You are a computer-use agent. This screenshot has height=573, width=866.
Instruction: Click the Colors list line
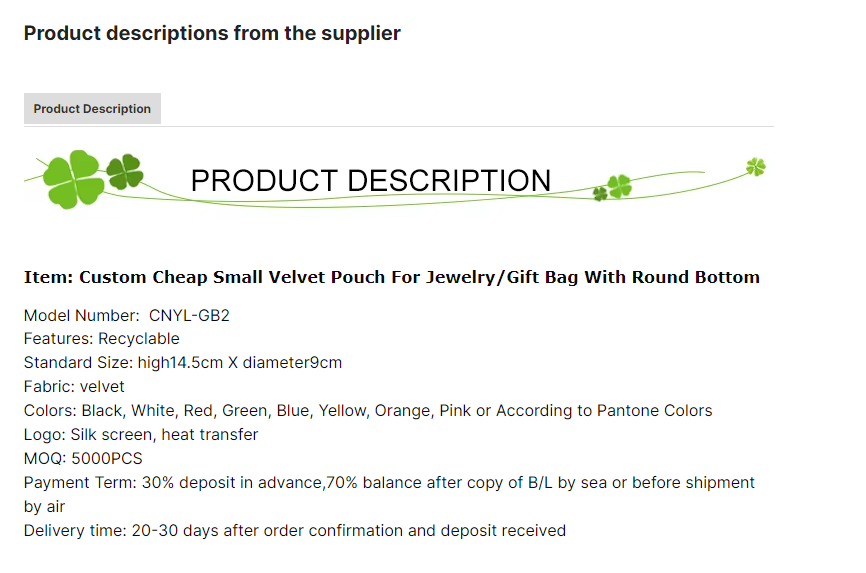pyautogui.click(x=368, y=411)
